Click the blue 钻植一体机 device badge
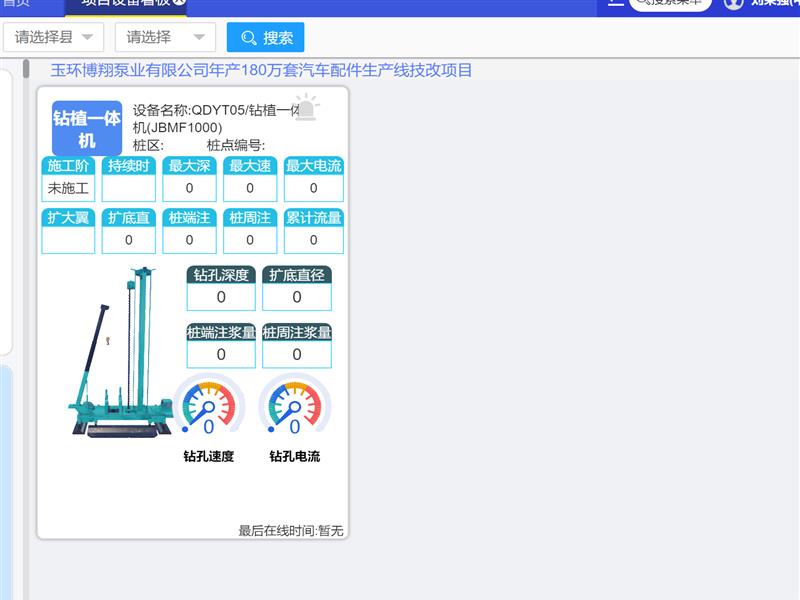This screenshot has height=600, width=800. point(87,128)
